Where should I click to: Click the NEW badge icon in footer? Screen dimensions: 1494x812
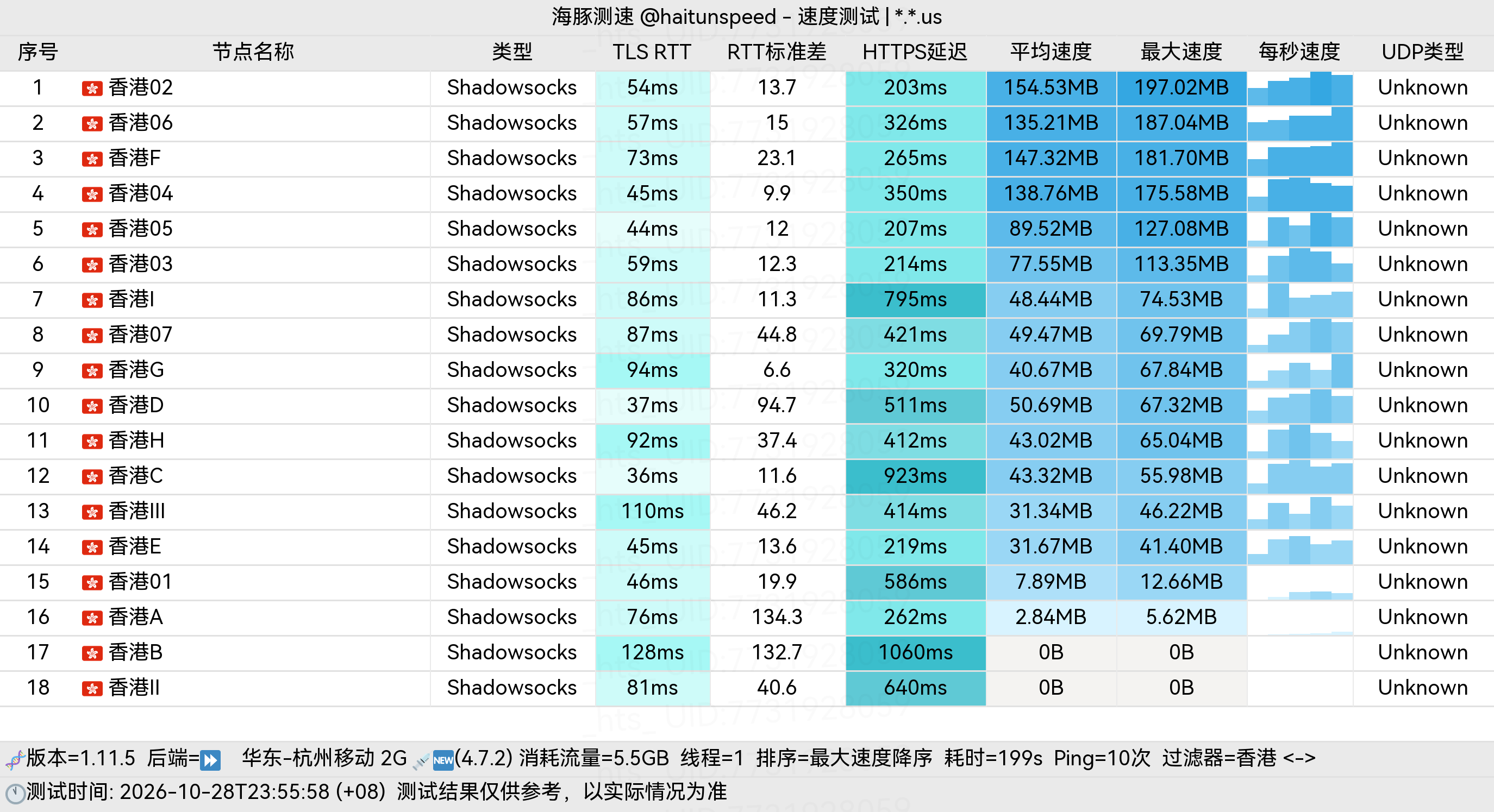tap(443, 760)
